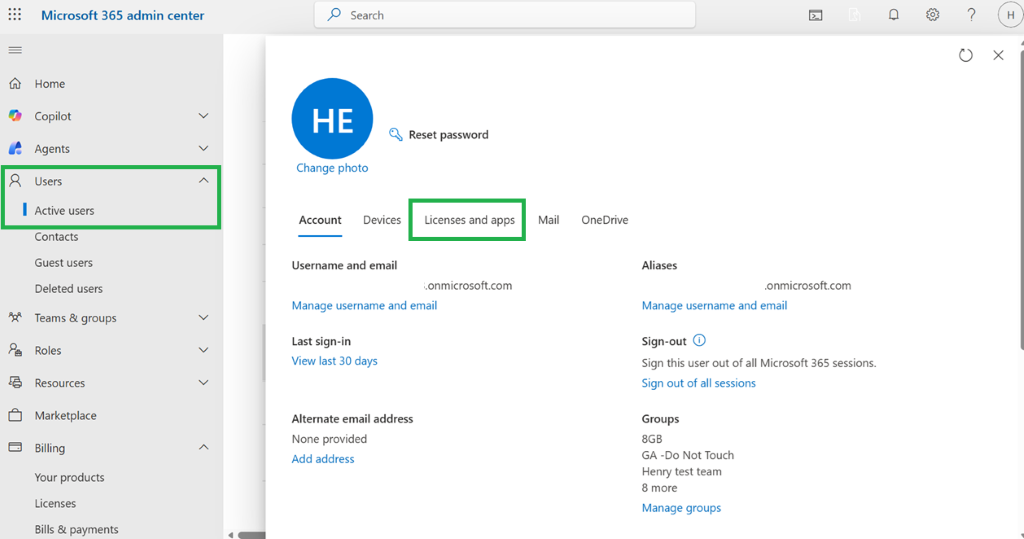Click the Add address link
1024x539 pixels.
(x=323, y=459)
